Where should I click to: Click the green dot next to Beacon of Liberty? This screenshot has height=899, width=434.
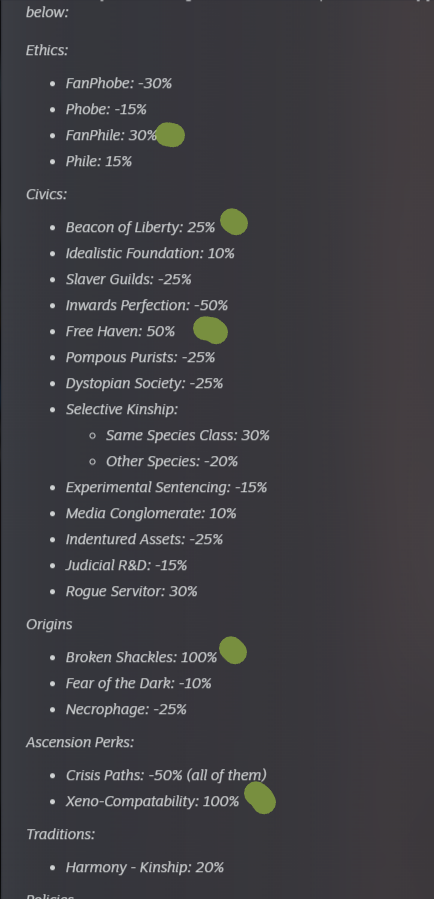coord(234,222)
